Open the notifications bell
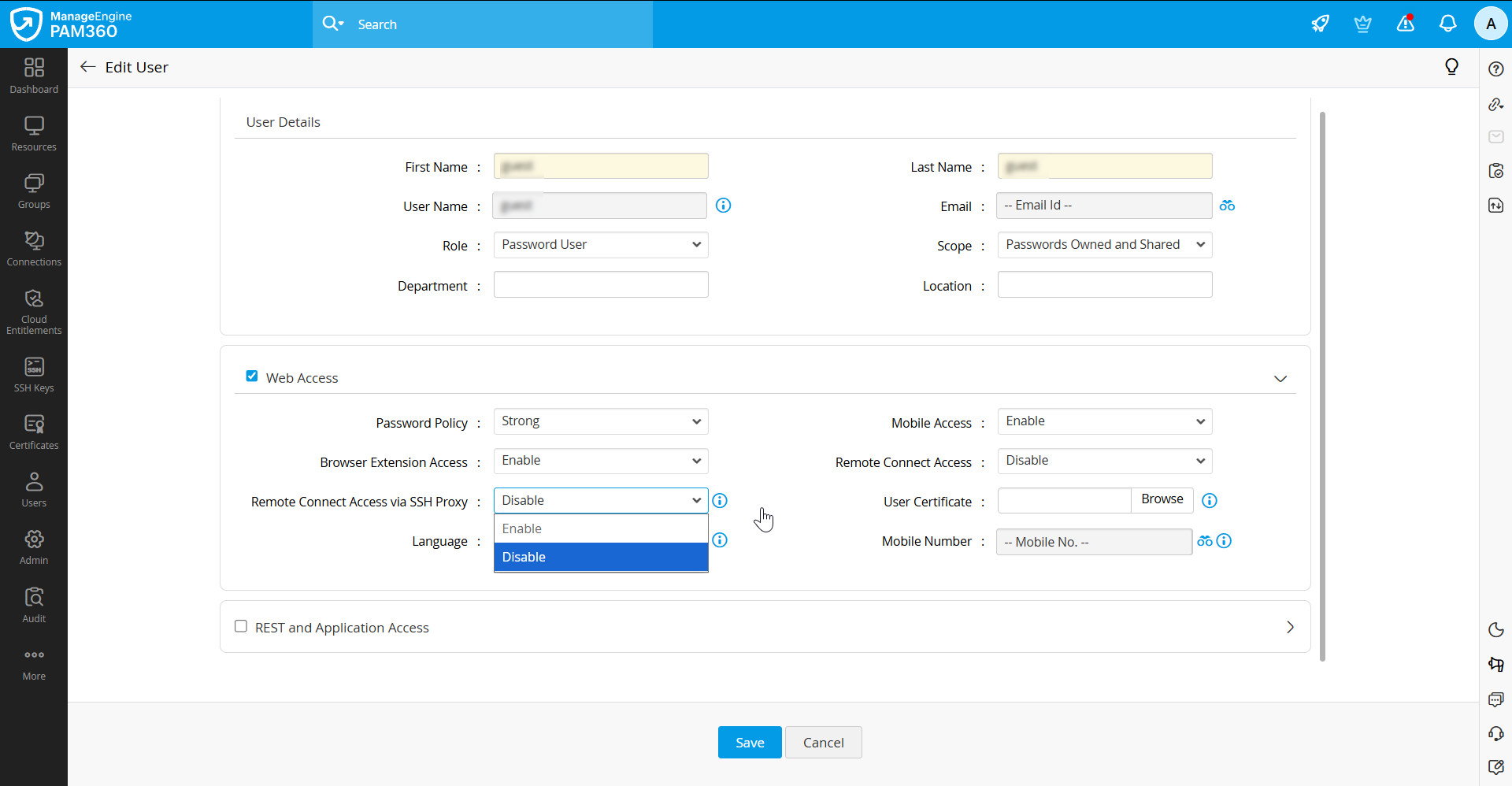Screen dimensions: 1512x786 point(1448,24)
